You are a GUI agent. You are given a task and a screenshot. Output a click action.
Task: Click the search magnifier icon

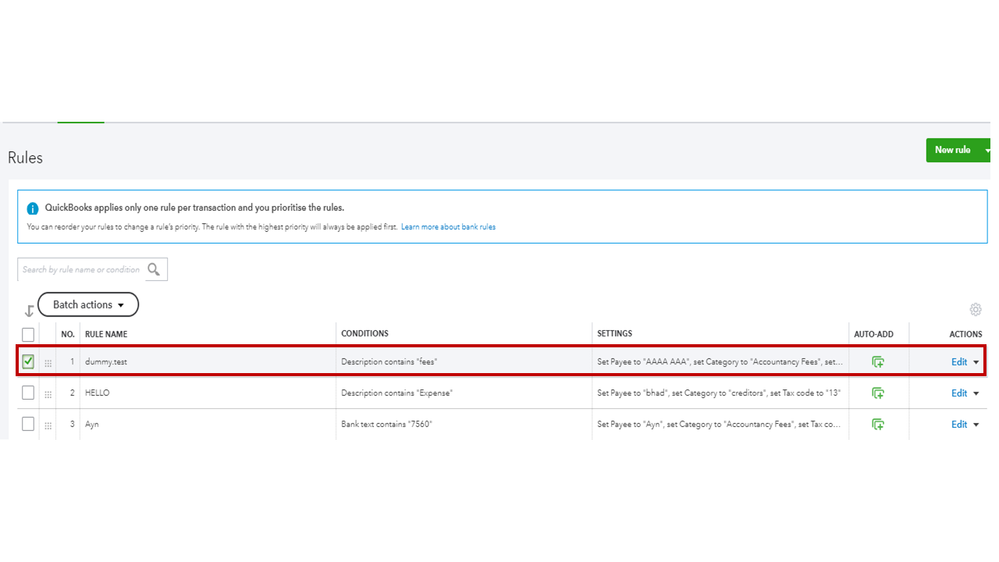coord(154,269)
